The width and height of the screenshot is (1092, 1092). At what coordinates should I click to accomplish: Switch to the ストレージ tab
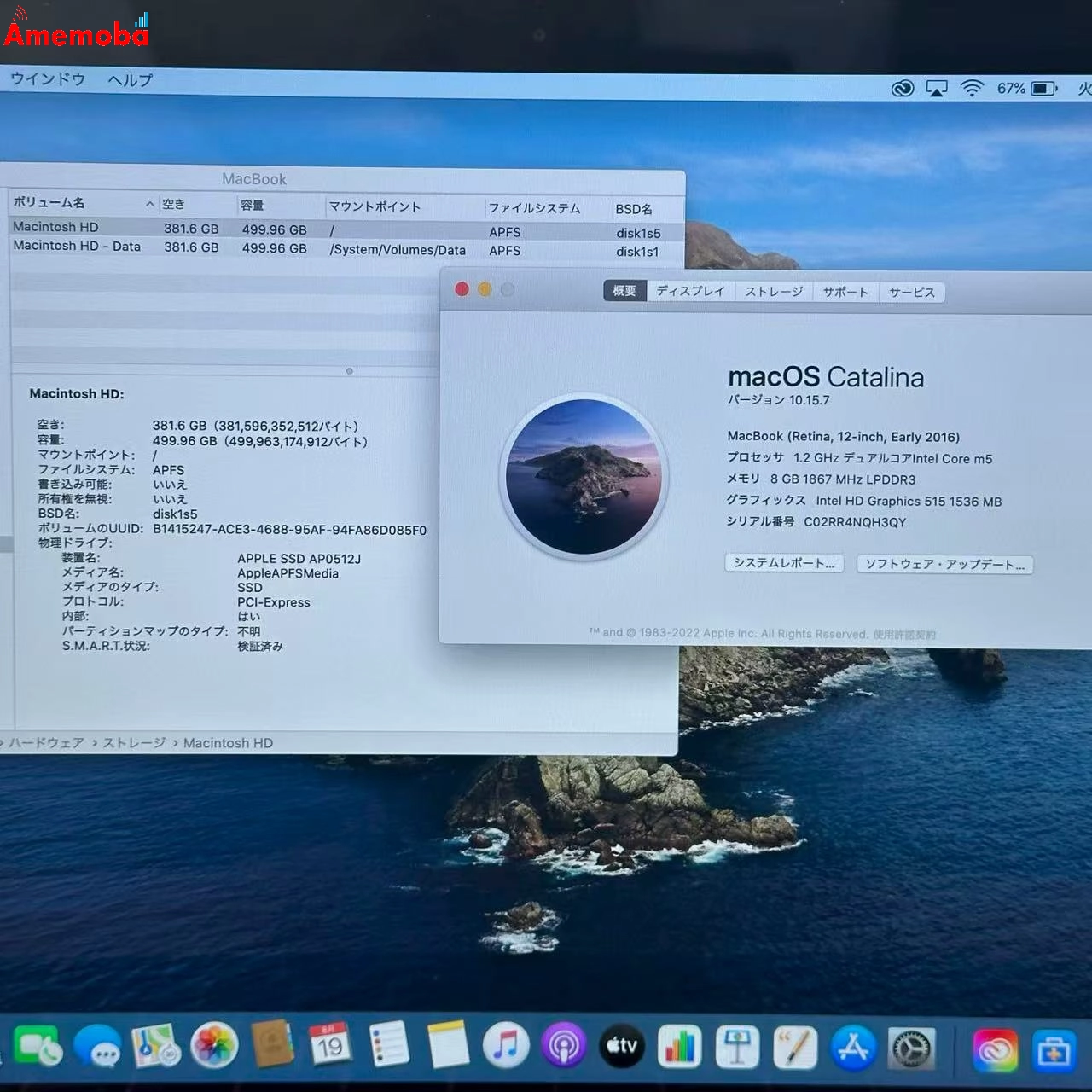[772, 291]
